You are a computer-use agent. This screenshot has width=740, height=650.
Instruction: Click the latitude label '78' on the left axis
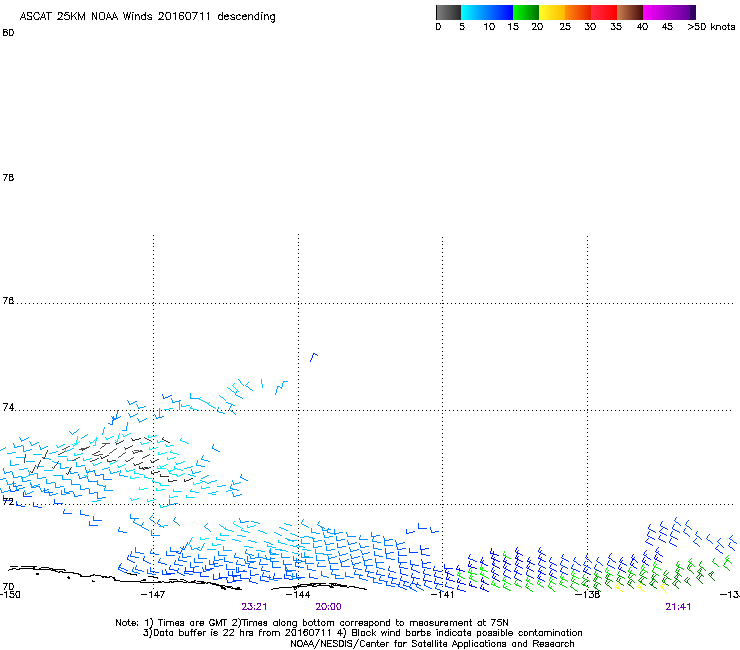(8, 177)
